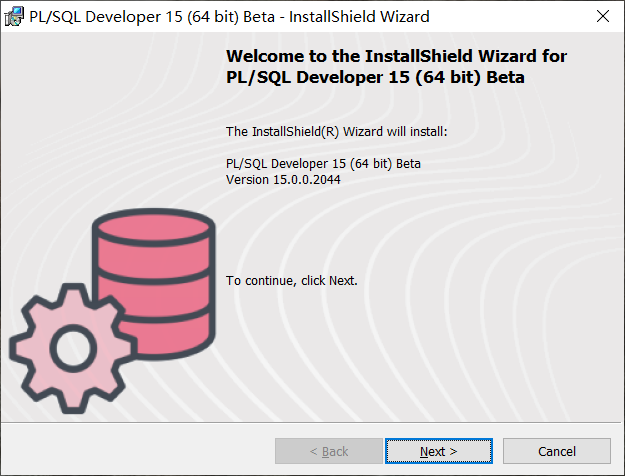Click the installer icon in the title bar
The height and width of the screenshot is (476, 625).
(14, 17)
